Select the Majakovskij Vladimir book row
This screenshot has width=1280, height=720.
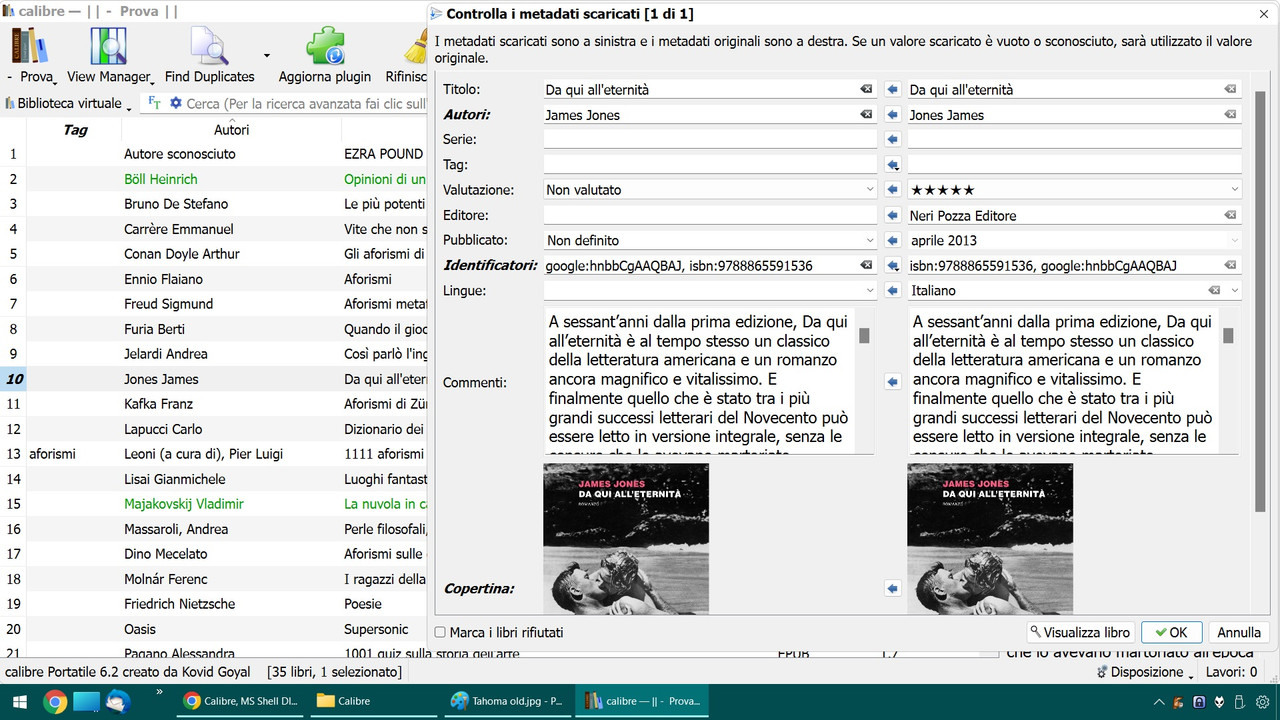[214, 504]
